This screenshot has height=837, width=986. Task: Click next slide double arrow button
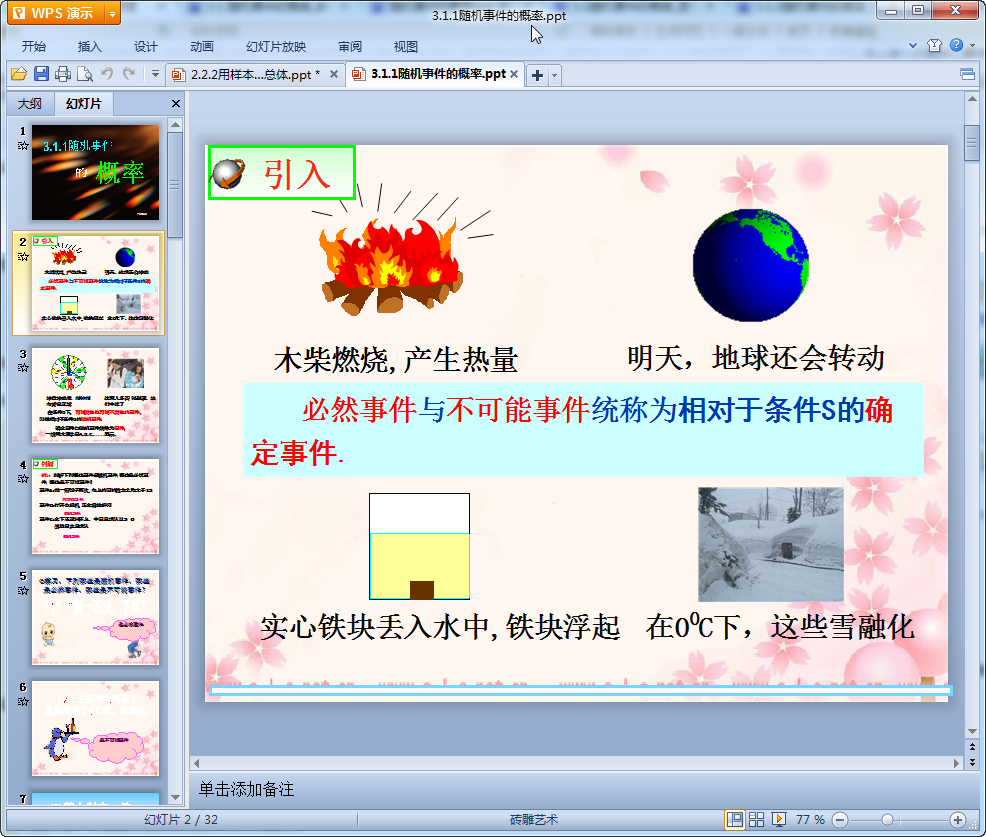[972, 762]
